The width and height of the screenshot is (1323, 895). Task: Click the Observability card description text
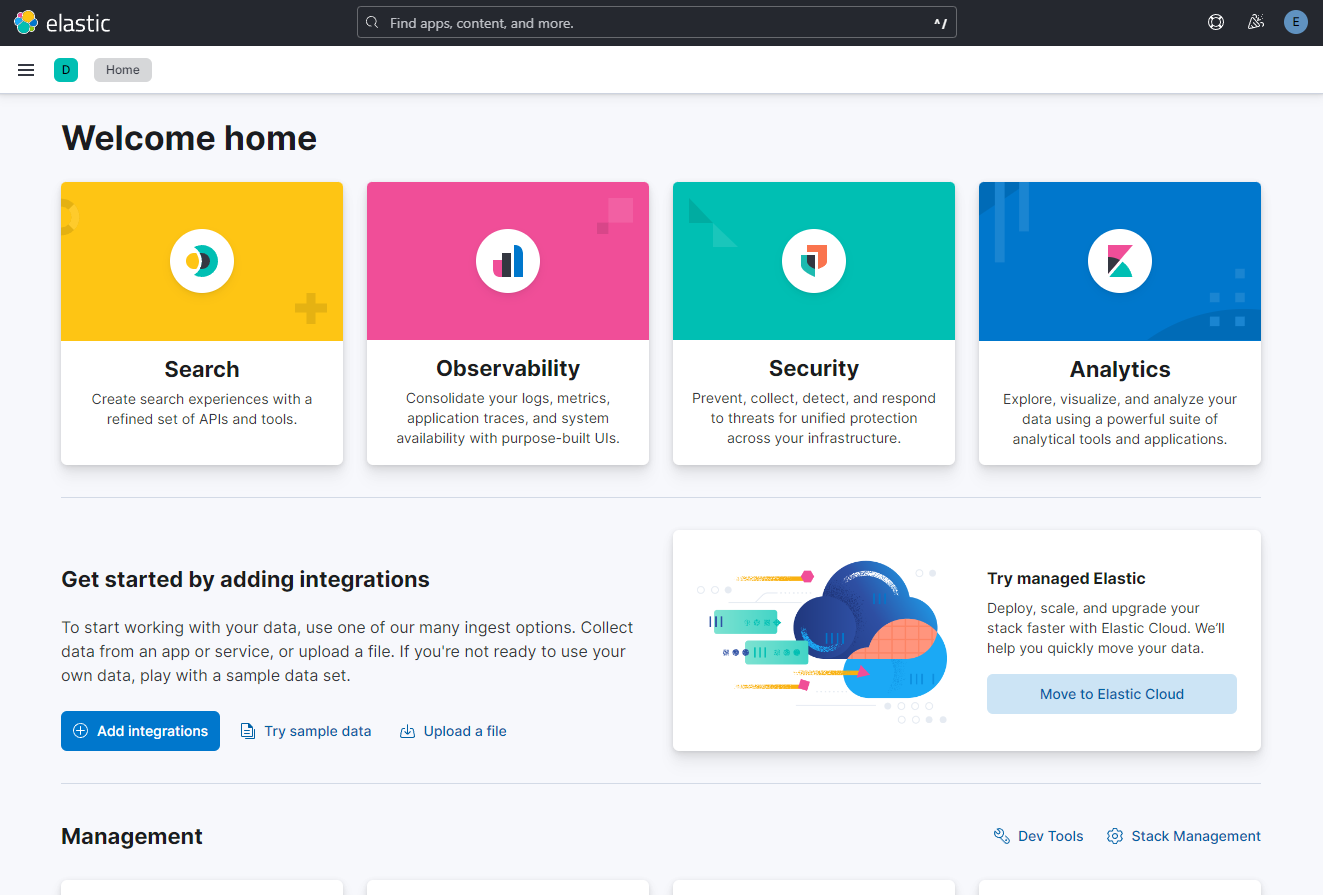click(x=508, y=418)
